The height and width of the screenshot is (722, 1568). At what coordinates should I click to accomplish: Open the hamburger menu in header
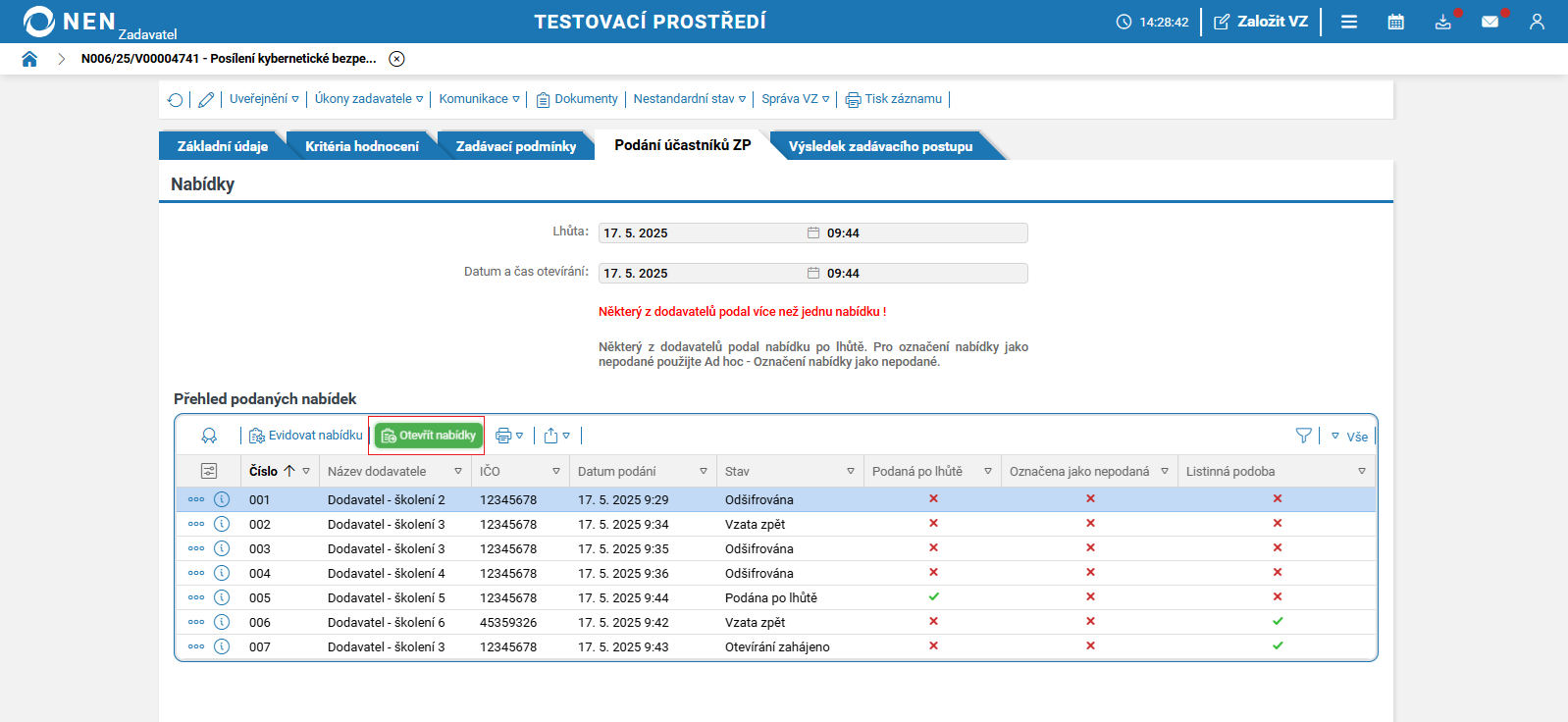point(1349,22)
